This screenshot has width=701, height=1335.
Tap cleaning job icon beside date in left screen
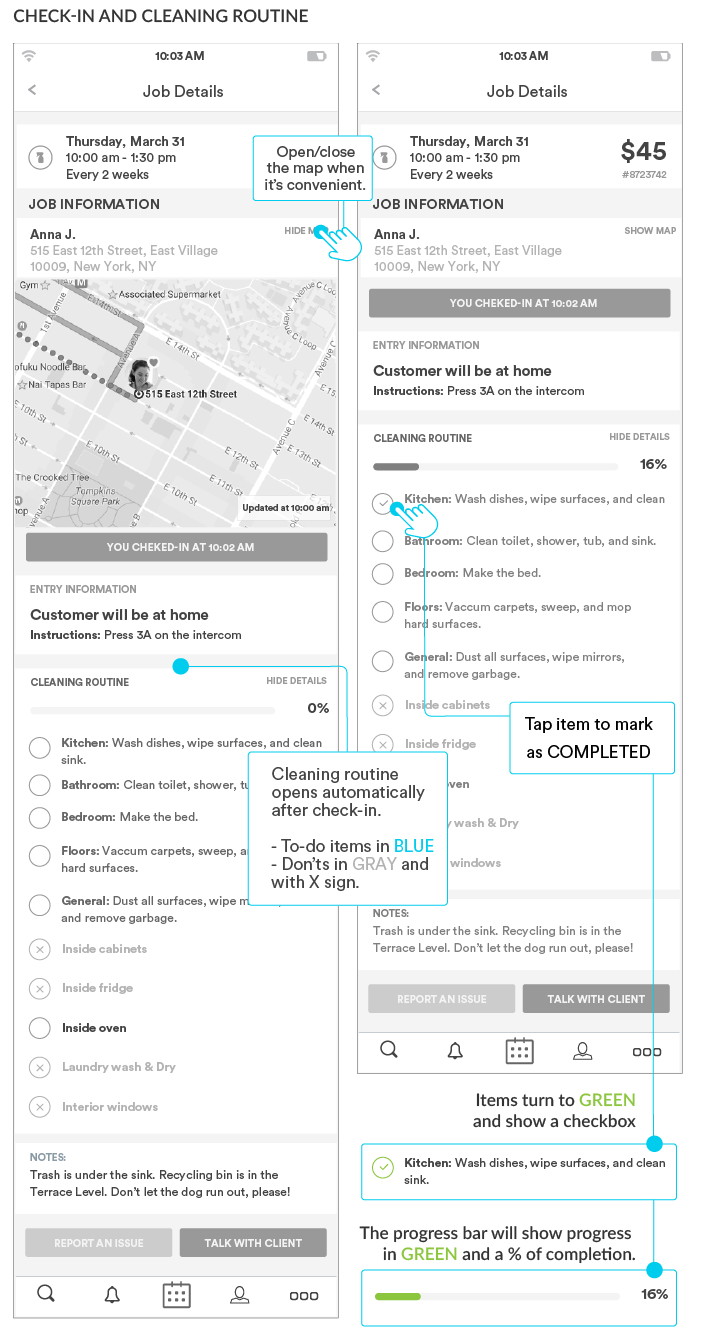(41, 157)
